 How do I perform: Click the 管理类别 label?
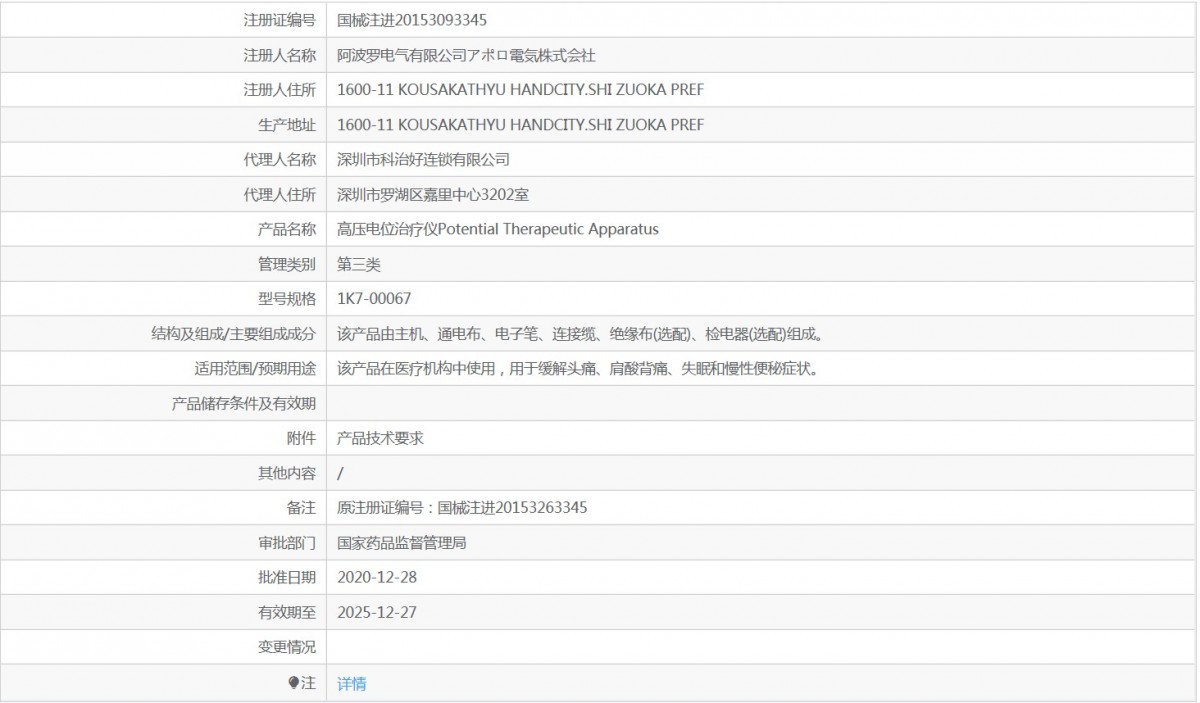coord(287,264)
